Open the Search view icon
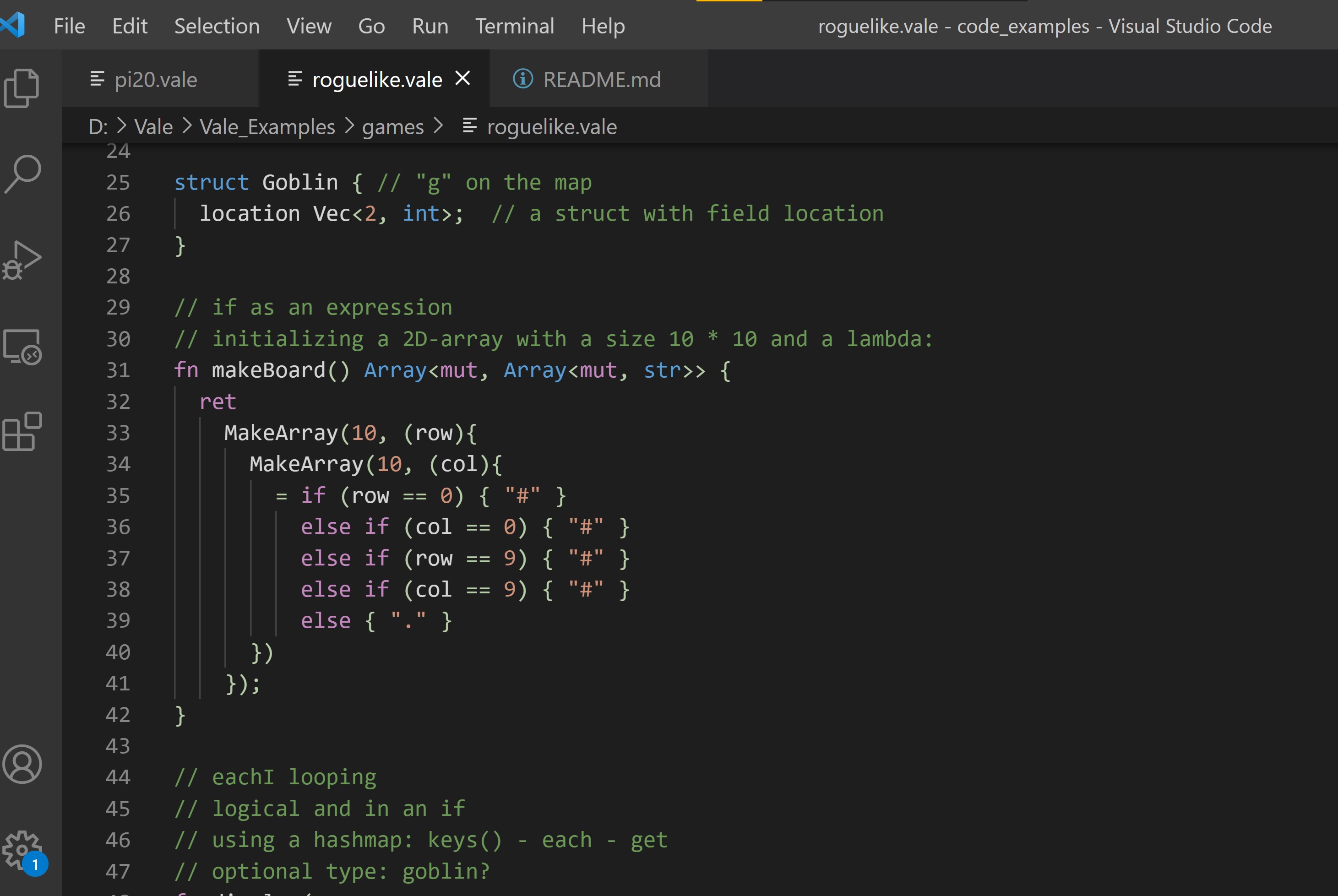The height and width of the screenshot is (896, 1338). tap(22, 174)
